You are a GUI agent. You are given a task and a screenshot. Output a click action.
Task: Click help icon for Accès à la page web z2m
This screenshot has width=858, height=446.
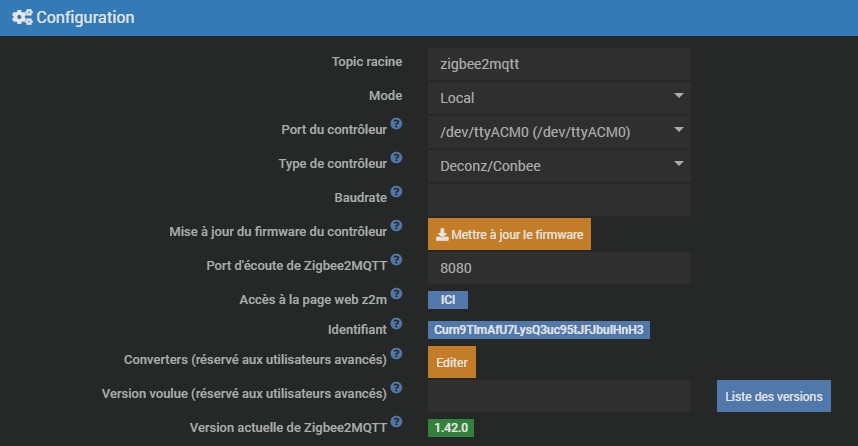click(x=396, y=293)
